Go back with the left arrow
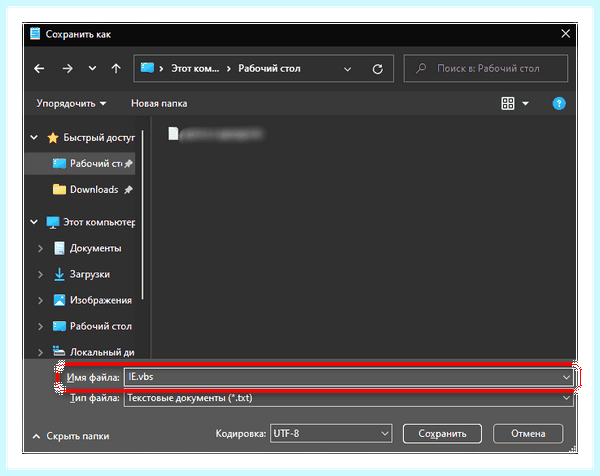The height and width of the screenshot is (476, 600). coord(39,69)
